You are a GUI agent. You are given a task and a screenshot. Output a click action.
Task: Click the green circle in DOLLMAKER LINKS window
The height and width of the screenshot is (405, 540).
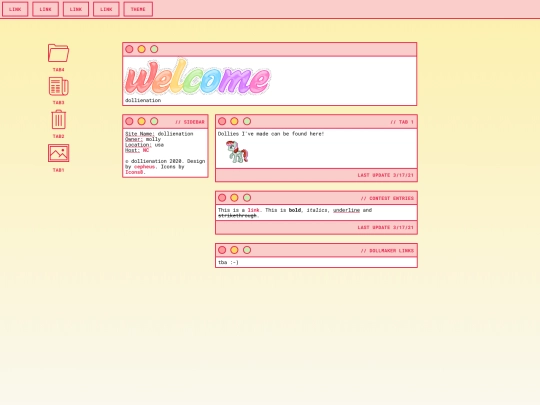point(247,250)
